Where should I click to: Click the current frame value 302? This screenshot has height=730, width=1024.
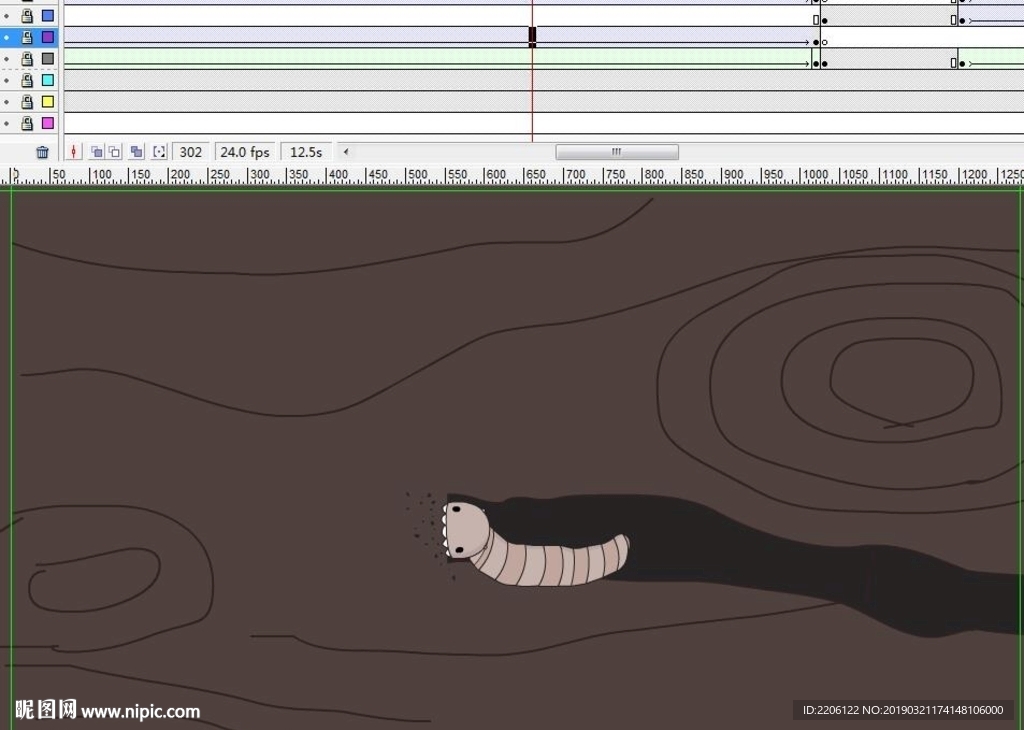point(191,152)
